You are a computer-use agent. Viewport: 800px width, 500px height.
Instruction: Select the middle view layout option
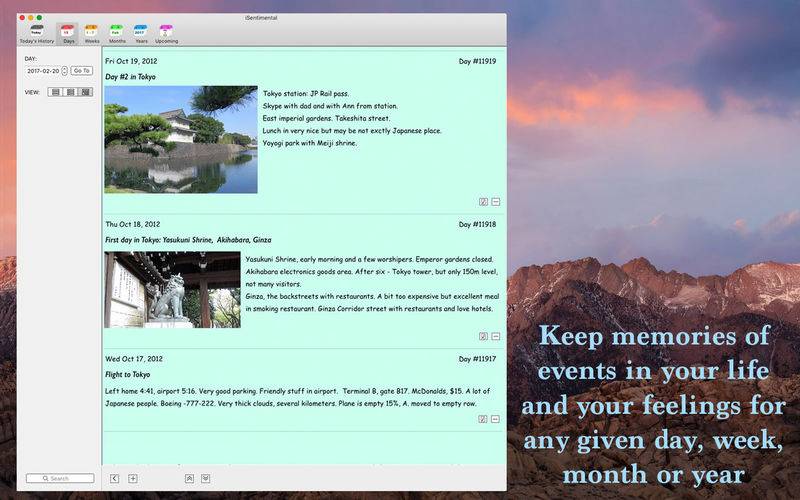click(x=70, y=92)
